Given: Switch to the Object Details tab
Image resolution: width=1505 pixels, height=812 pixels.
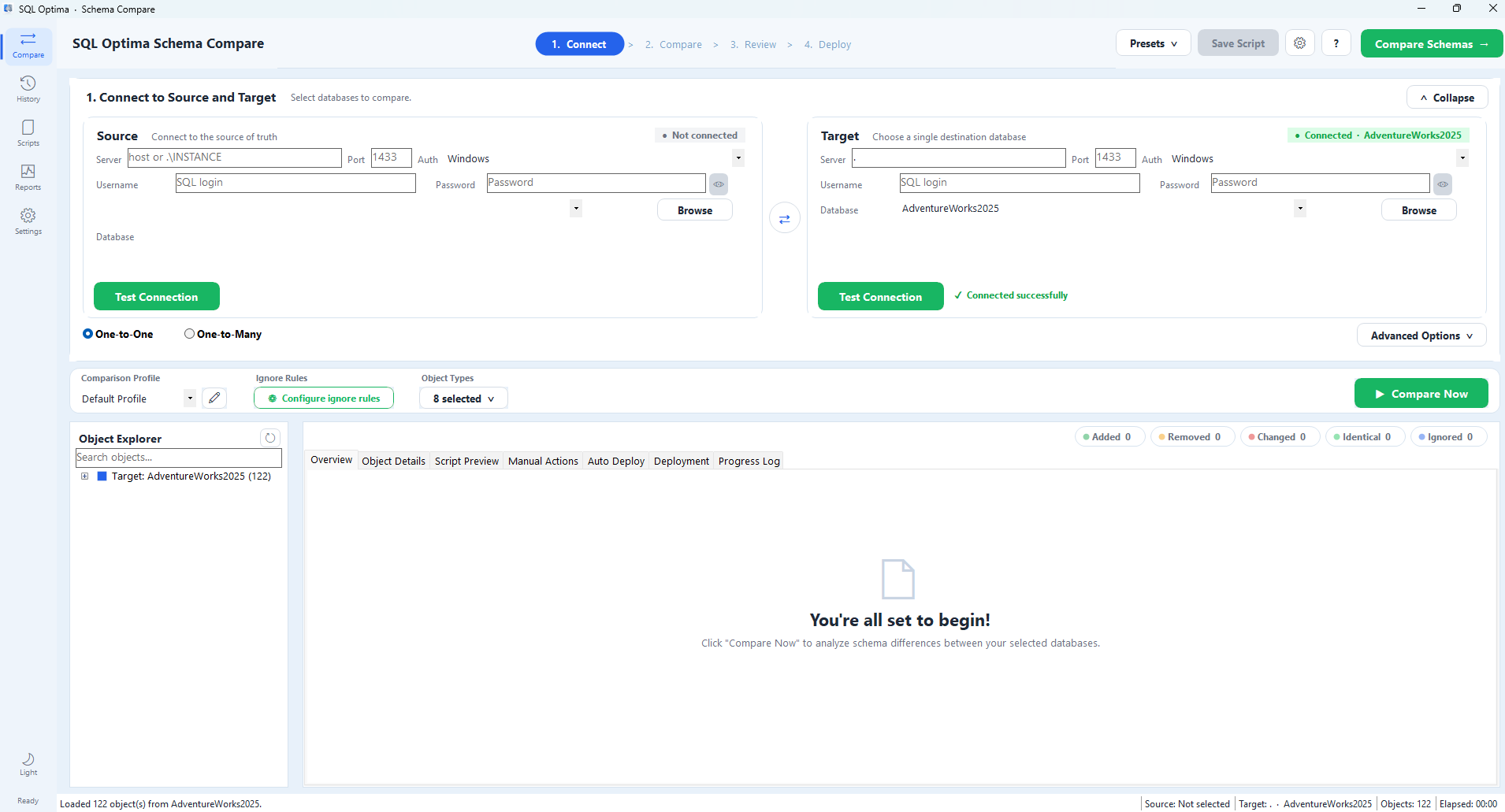Looking at the screenshot, I should click(x=393, y=461).
